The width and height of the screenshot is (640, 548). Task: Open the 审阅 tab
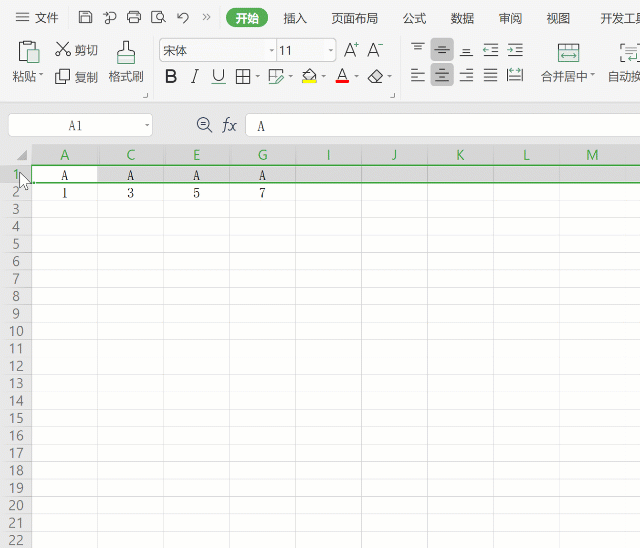[x=510, y=18]
